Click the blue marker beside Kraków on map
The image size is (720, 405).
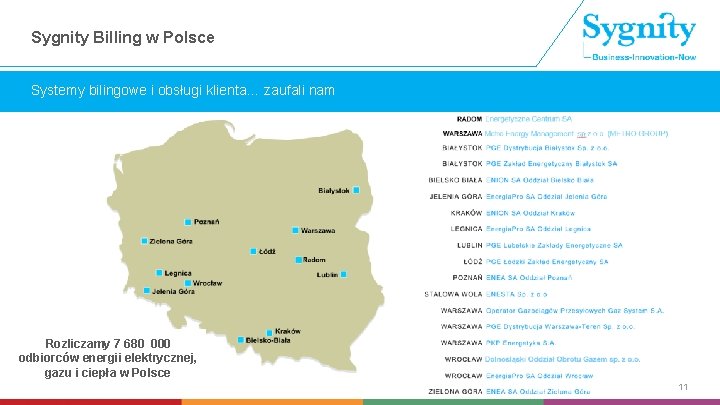coord(270,332)
